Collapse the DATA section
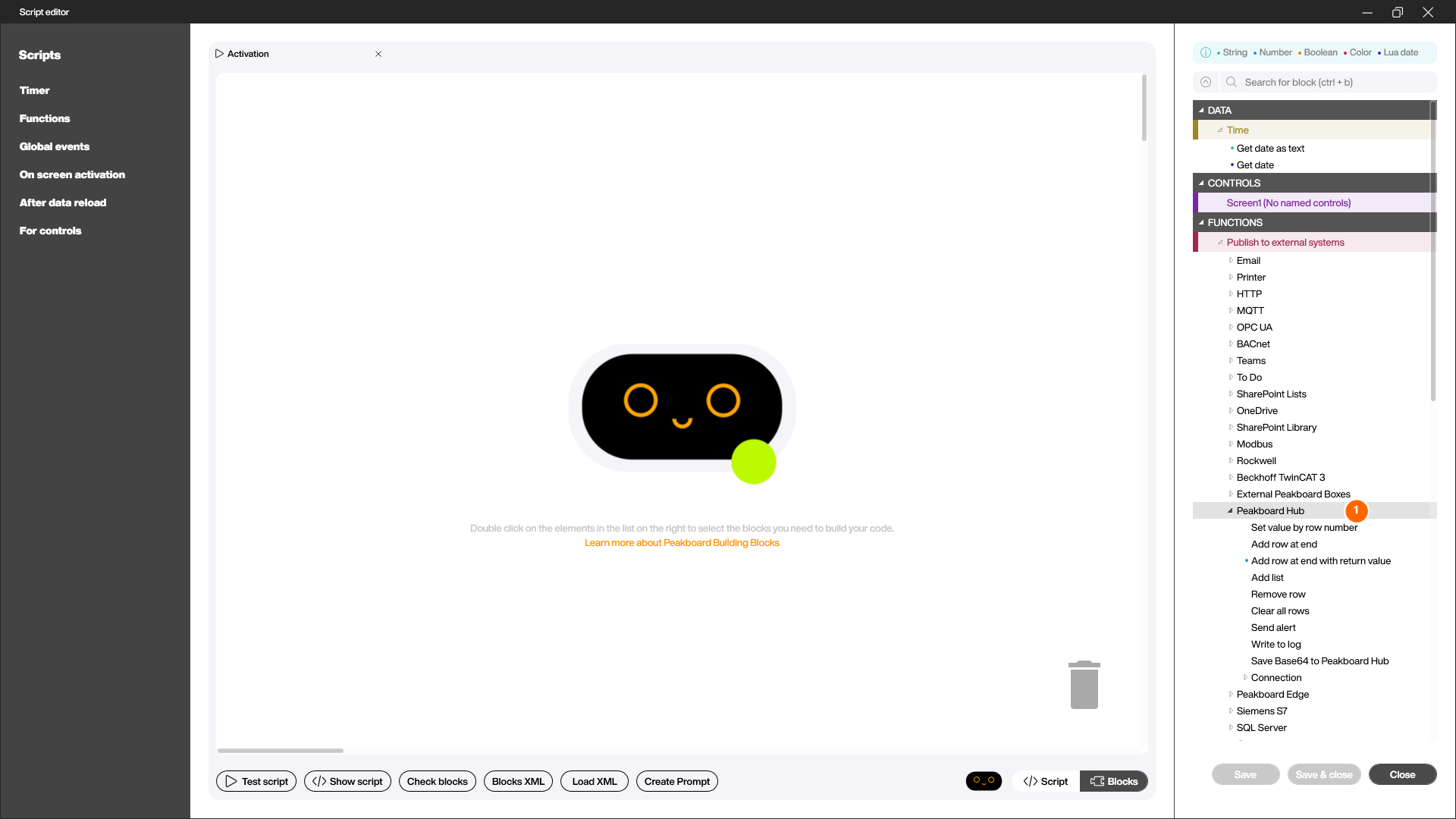Viewport: 1456px width, 819px height. pyautogui.click(x=1201, y=110)
